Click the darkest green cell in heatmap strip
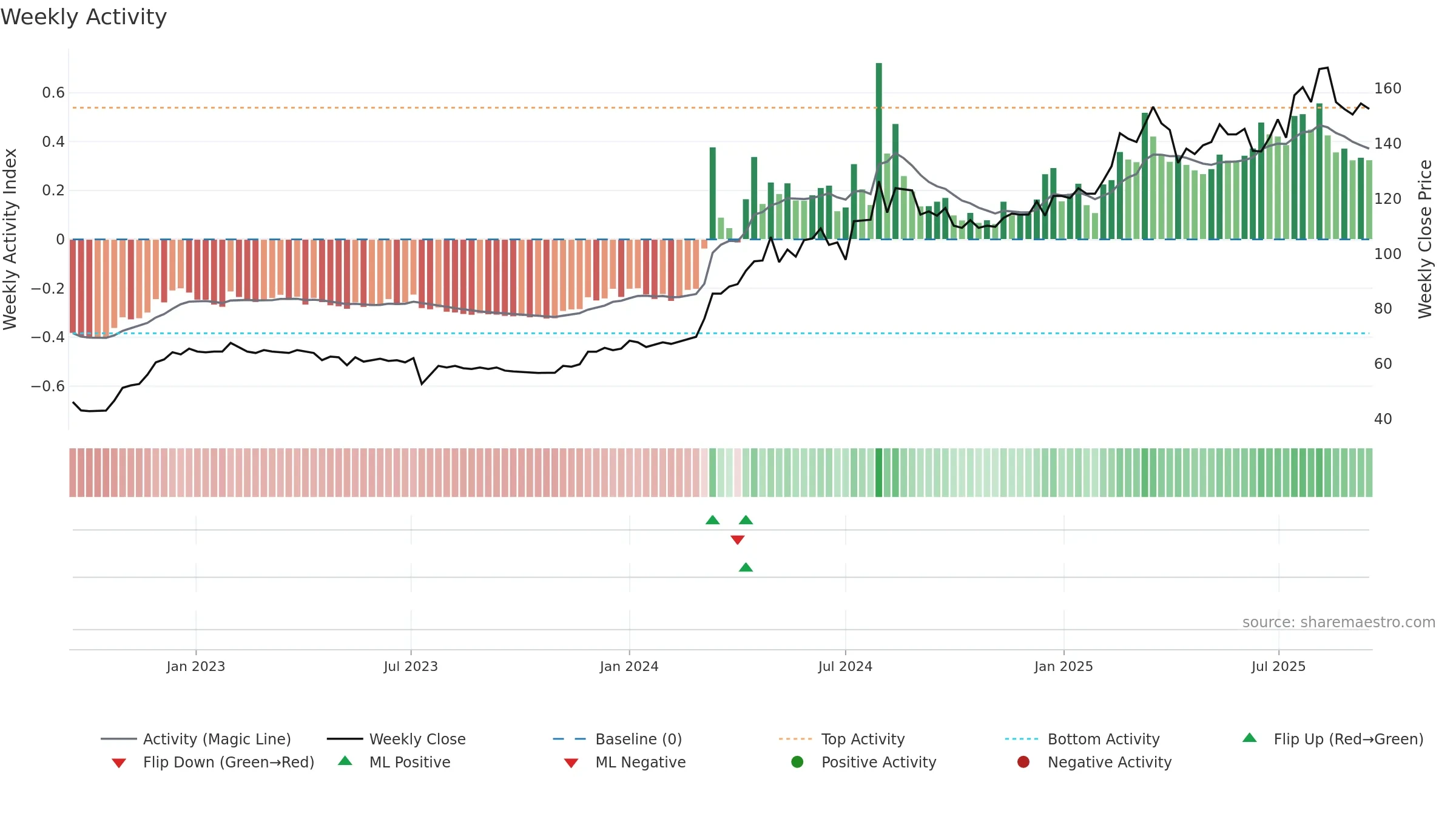This screenshot has width=1456, height=819. [x=879, y=473]
